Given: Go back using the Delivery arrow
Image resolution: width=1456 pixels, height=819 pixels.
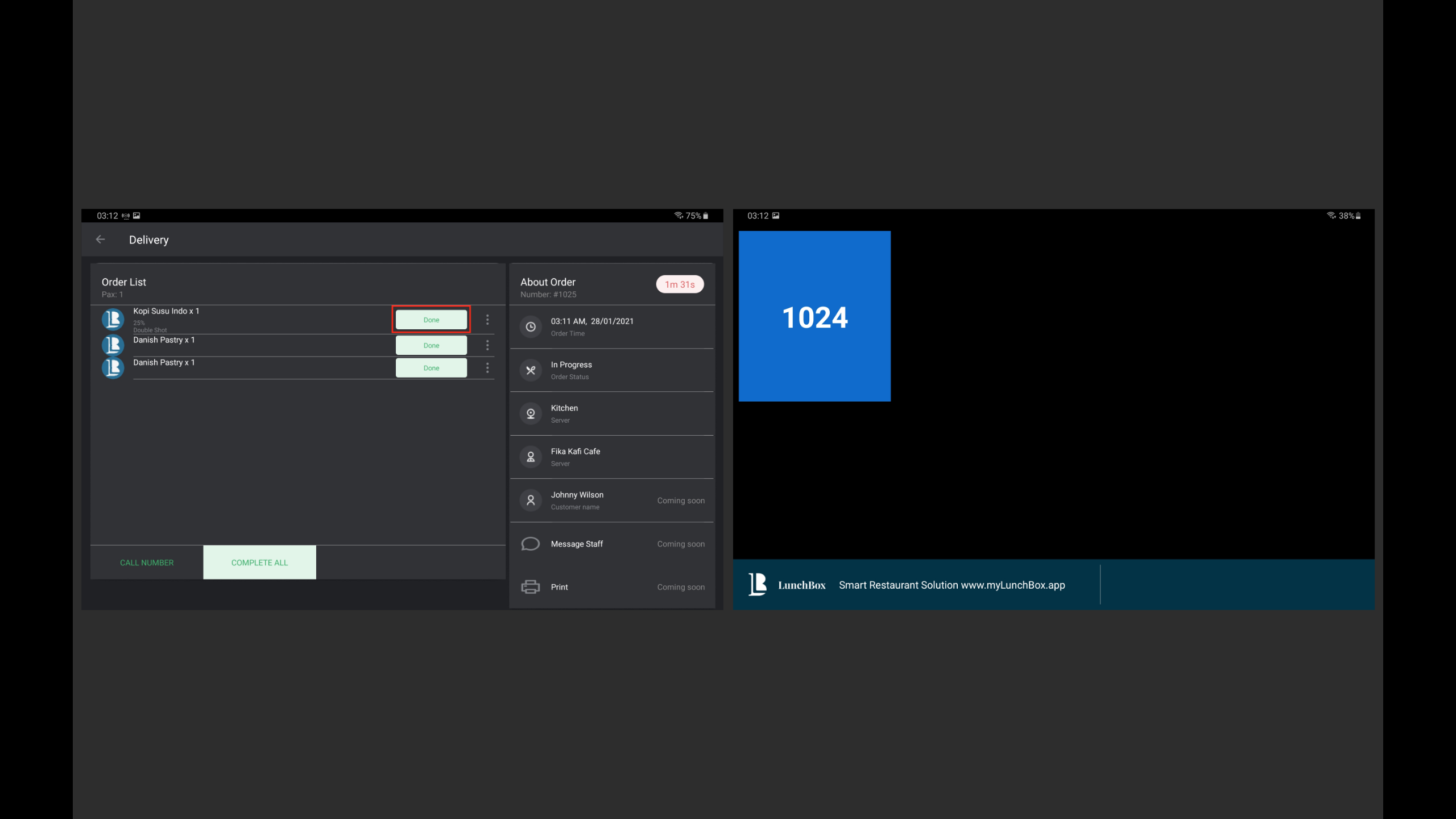Looking at the screenshot, I should 101,239.
